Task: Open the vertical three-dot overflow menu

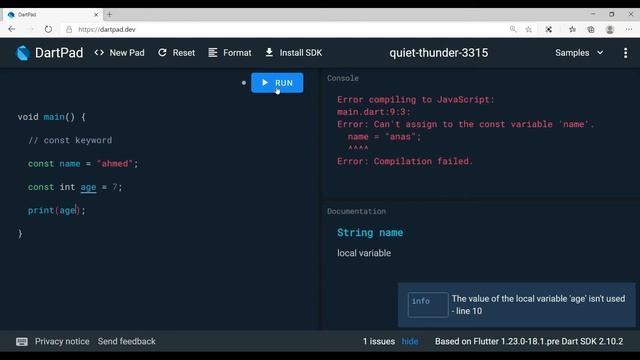Action: [x=625, y=53]
